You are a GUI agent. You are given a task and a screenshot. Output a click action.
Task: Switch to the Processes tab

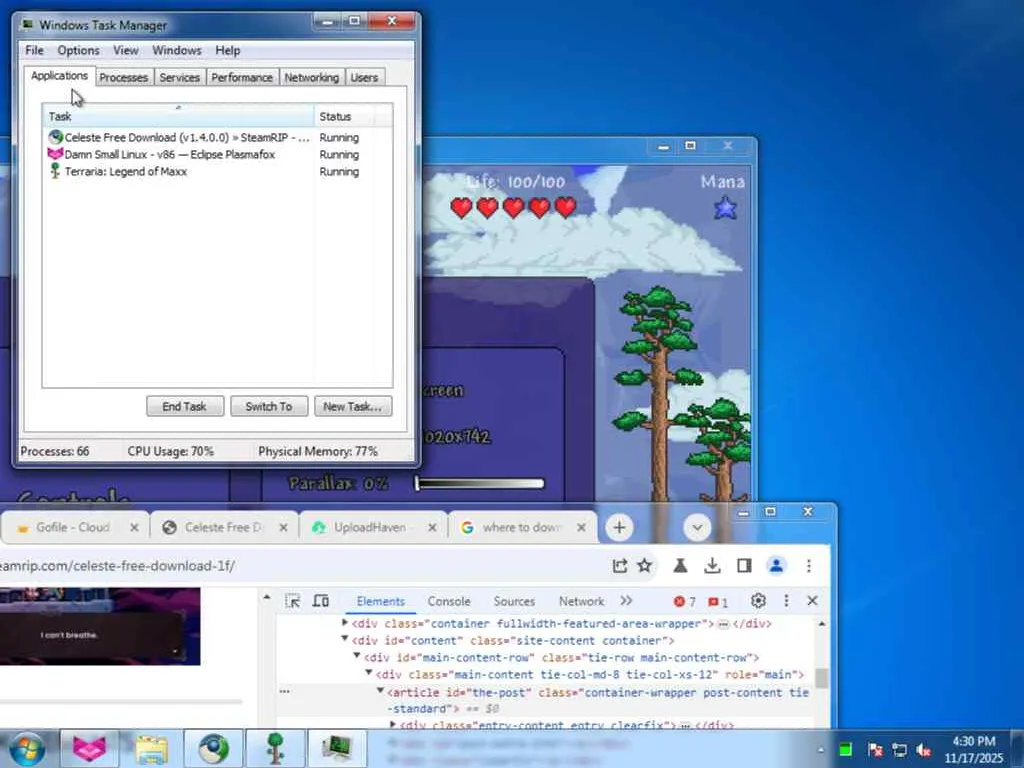tap(123, 77)
